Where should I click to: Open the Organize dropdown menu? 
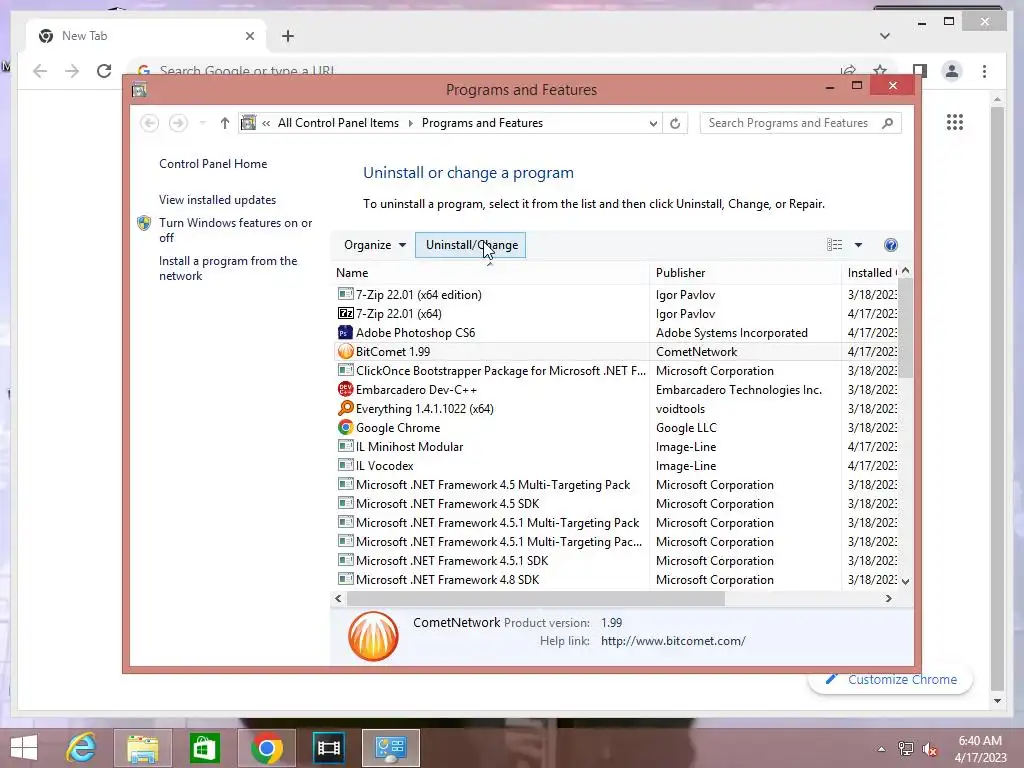click(375, 245)
